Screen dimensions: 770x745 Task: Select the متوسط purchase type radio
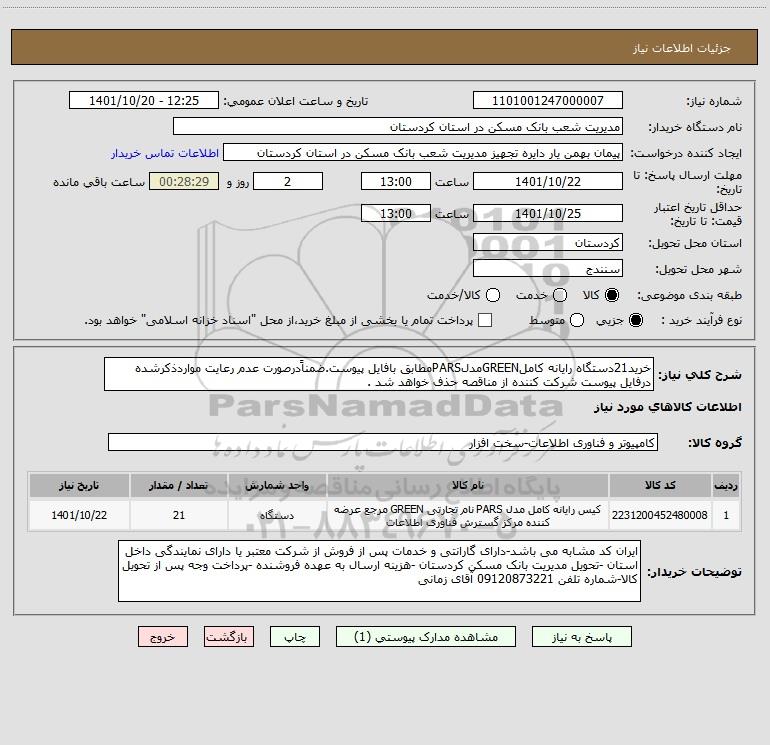coord(577,320)
